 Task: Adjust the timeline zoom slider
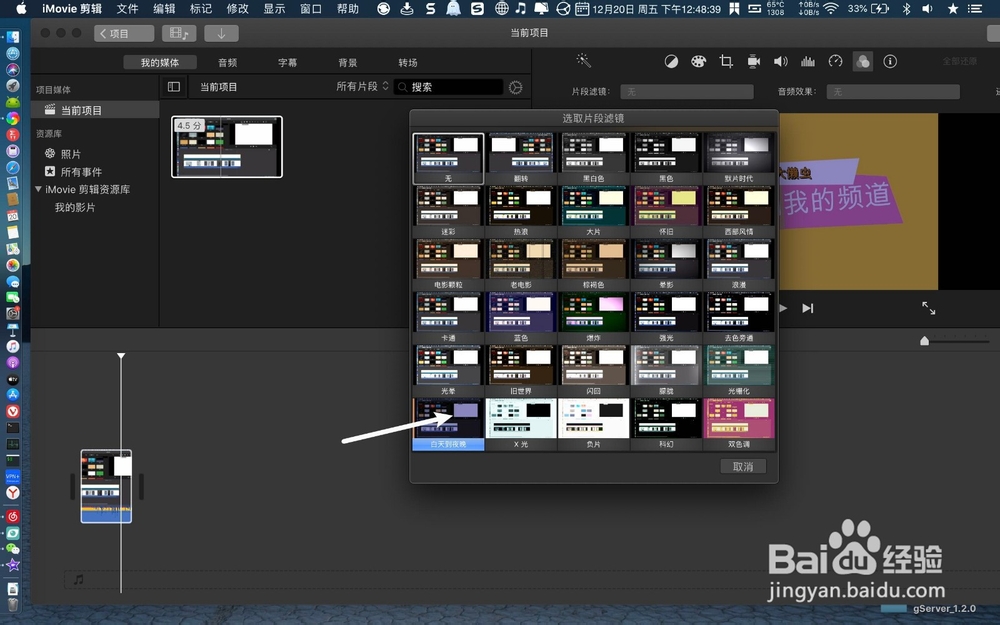click(x=925, y=341)
